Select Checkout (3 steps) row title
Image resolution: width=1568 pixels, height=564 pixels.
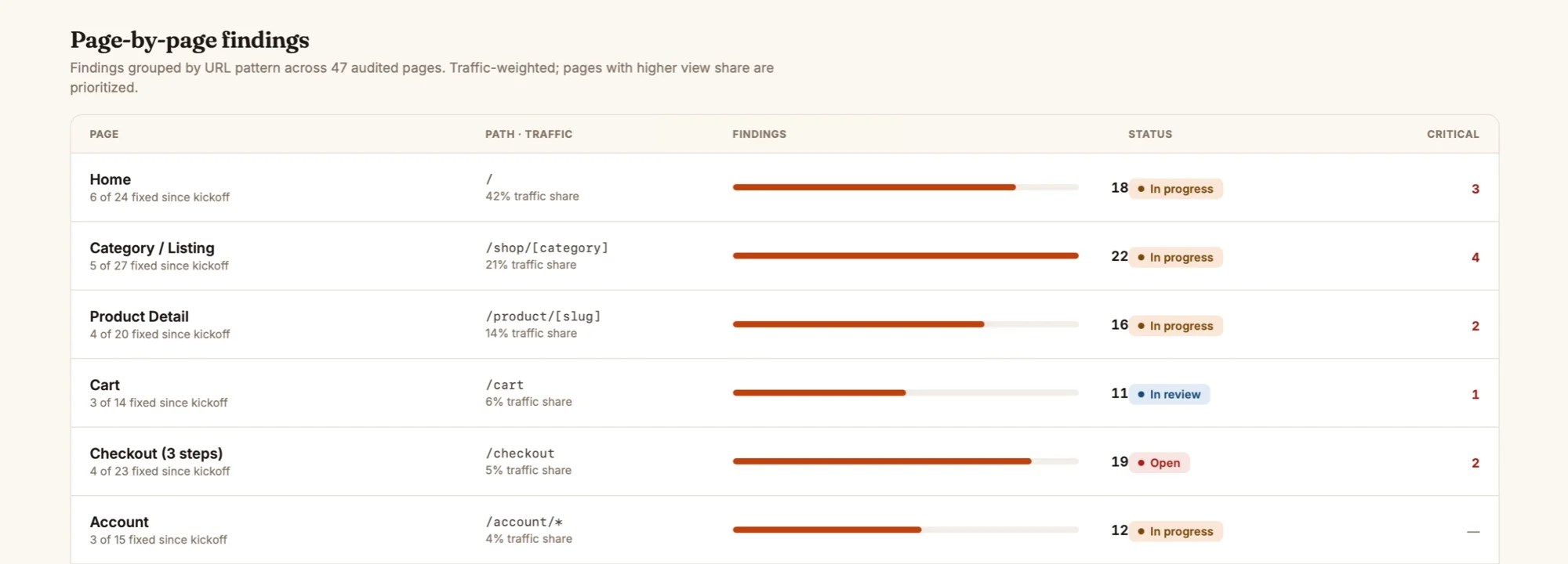156,454
